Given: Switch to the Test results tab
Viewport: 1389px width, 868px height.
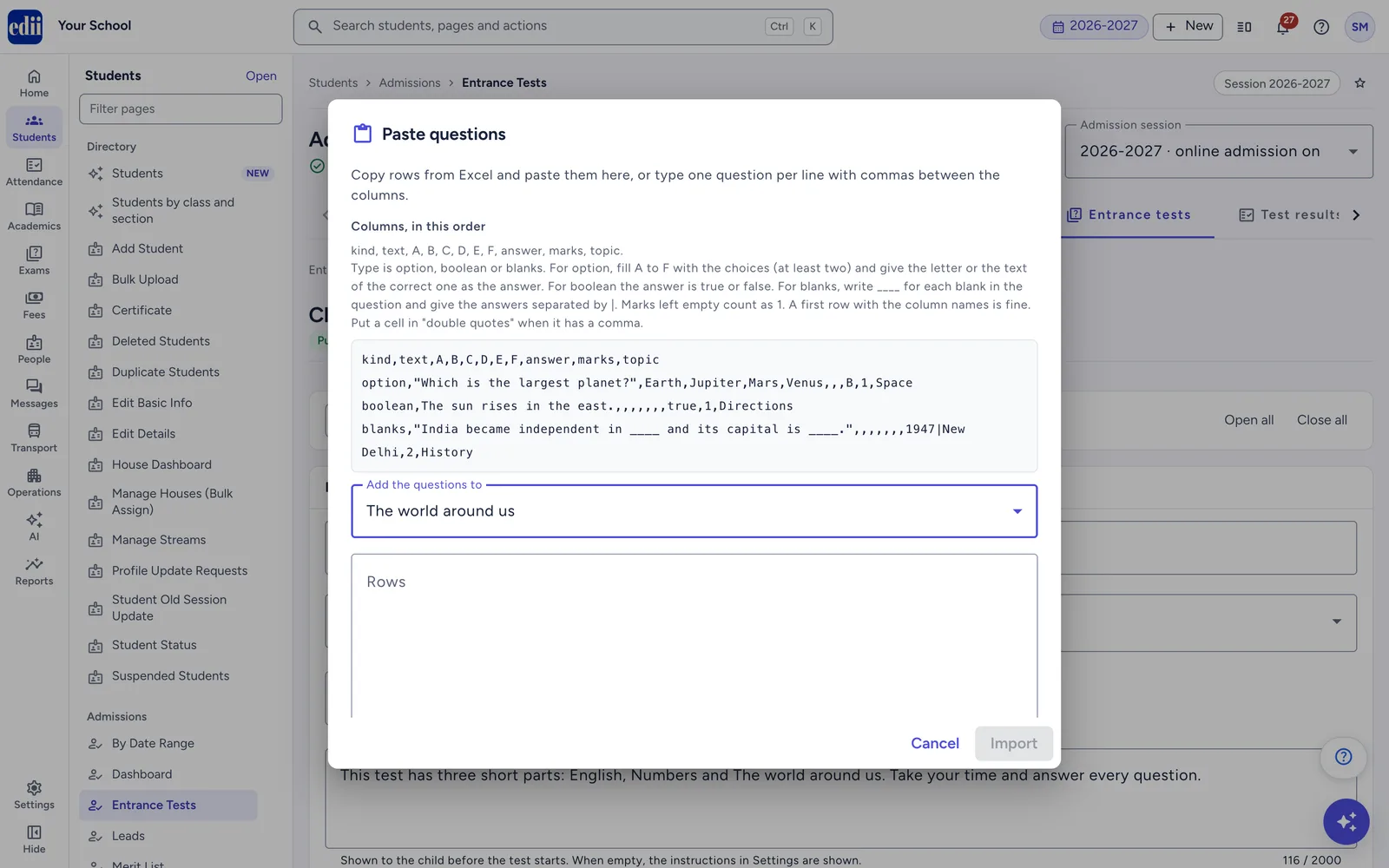Looking at the screenshot, I should tap(1289, 215).
